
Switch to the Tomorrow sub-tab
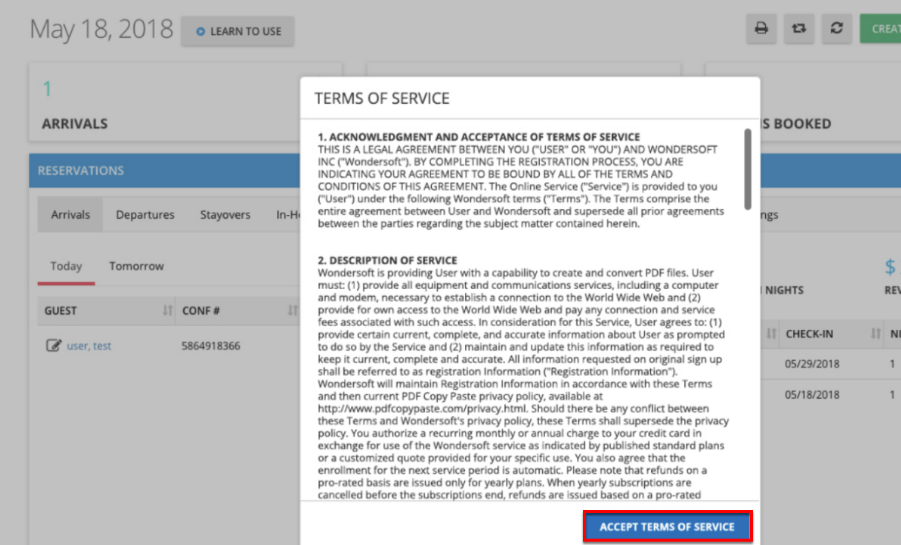(x=136, y=266)
